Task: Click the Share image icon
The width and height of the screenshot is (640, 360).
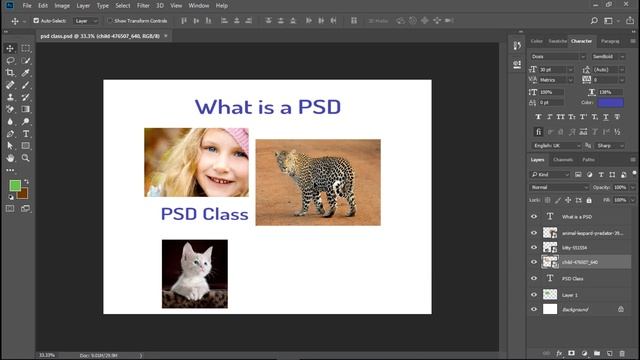Action: pyautogui.click(x=630, y=20)
